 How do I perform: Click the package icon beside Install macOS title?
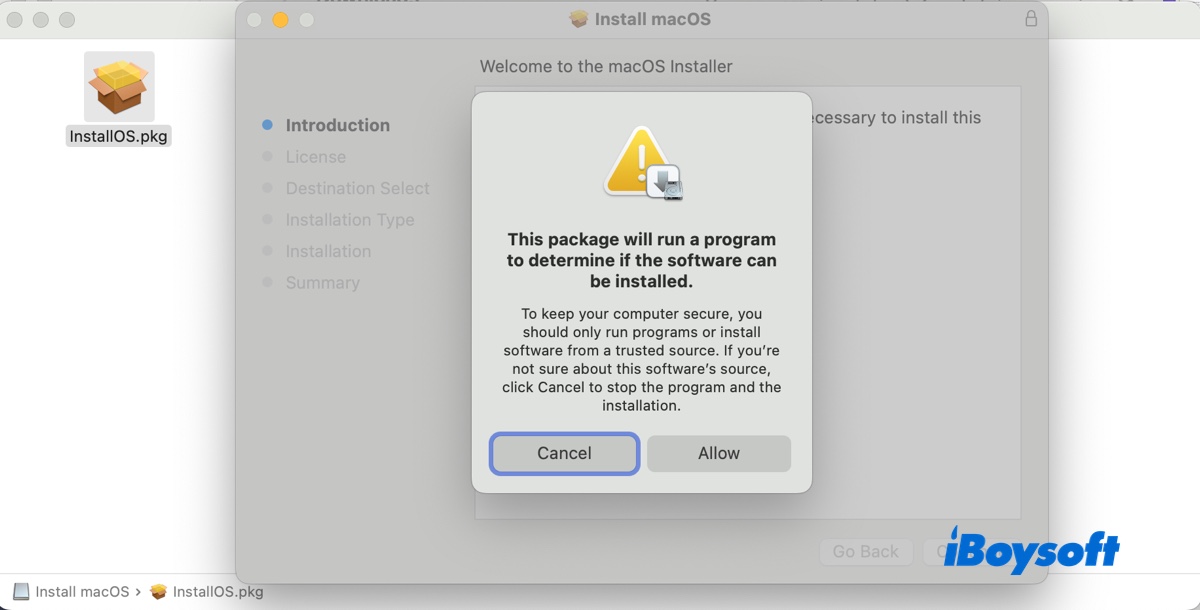(579, 19)
